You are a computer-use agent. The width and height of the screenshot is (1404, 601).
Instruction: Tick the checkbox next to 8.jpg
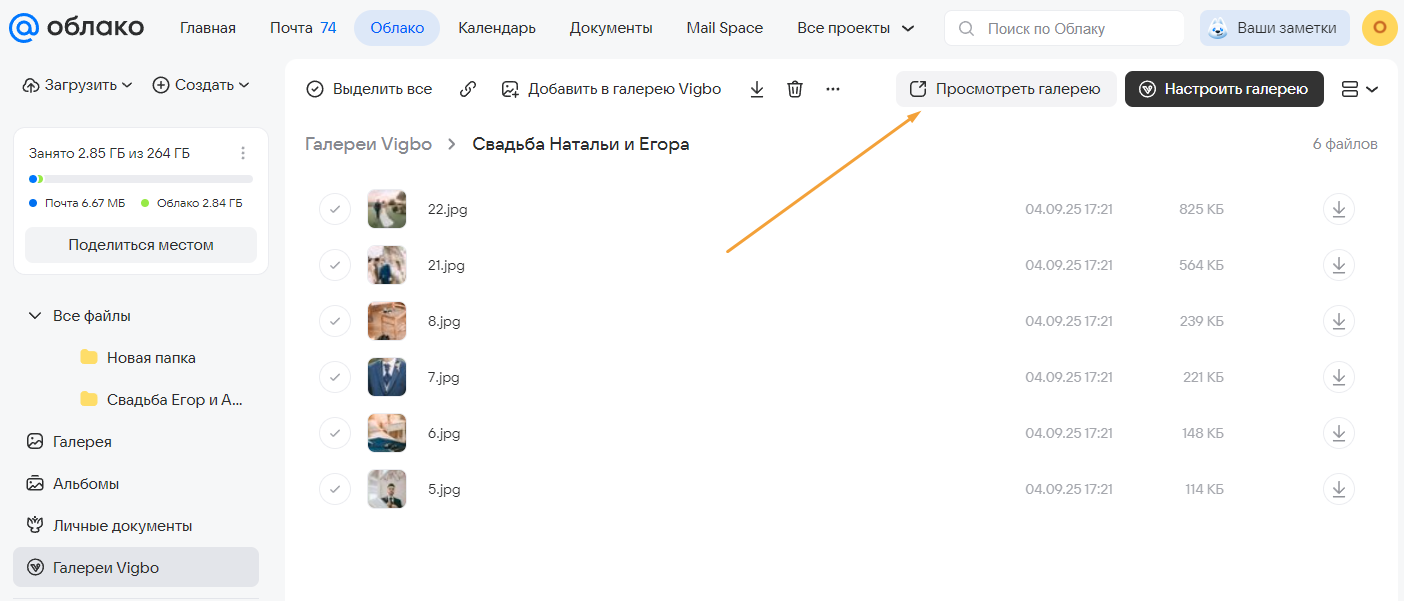coord(335,322)
